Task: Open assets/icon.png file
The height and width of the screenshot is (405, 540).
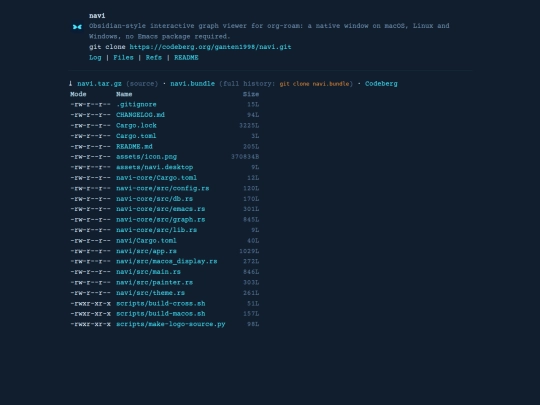Action: 146,157
